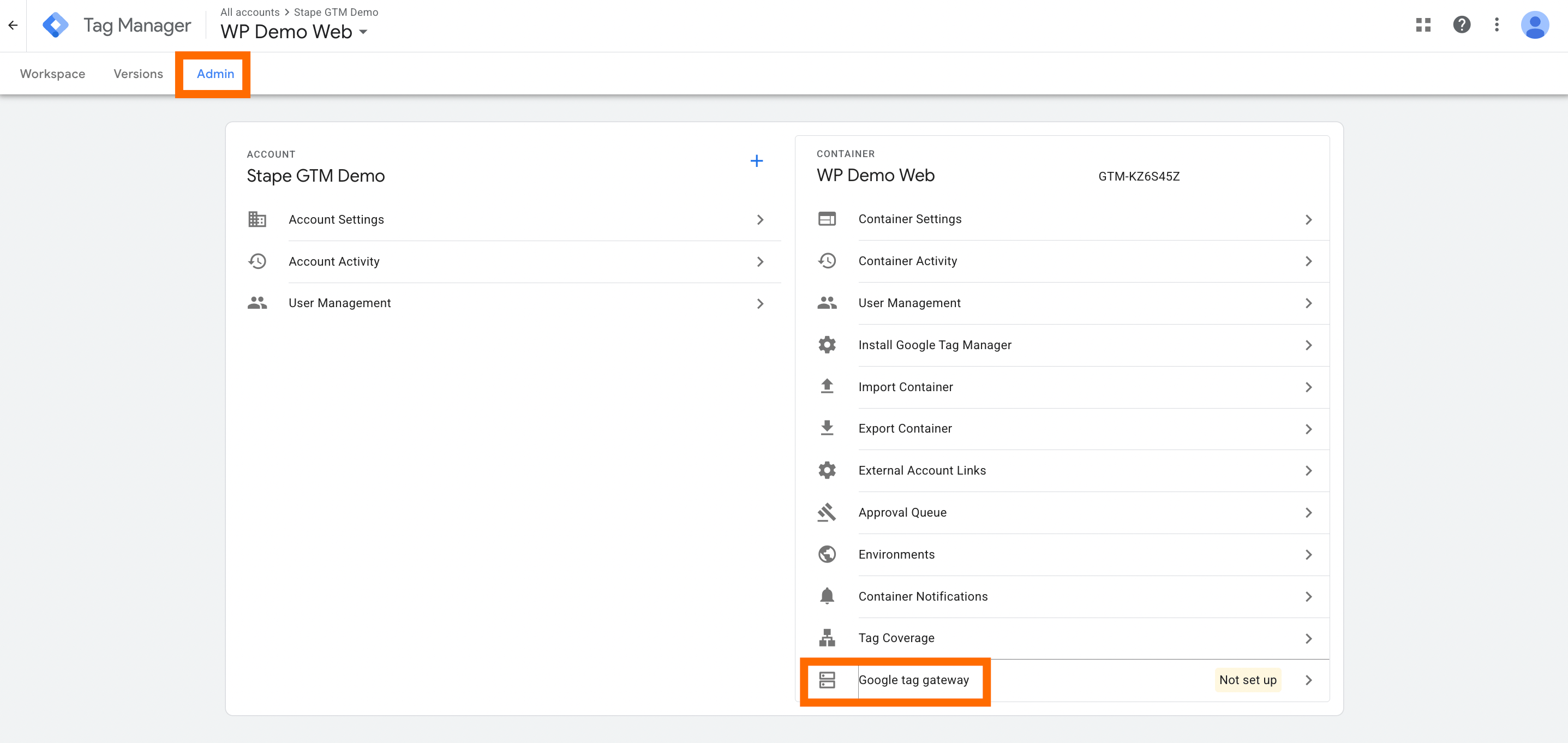Open the Google apps grid
Image resolution: width=1568 pixels, height=743 pixels.
pos(1423,25)
